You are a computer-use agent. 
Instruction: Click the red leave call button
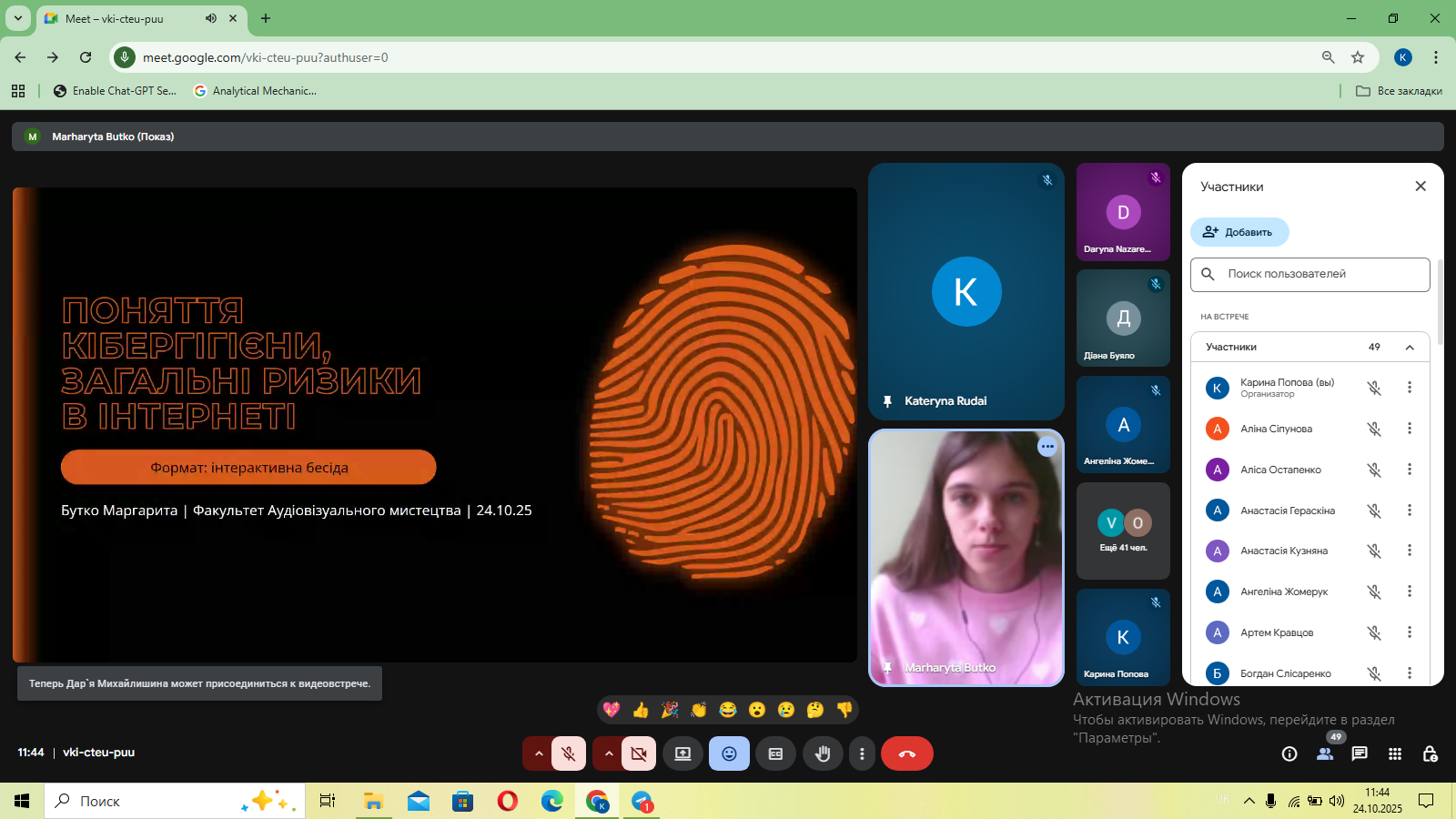coord(906,753)
